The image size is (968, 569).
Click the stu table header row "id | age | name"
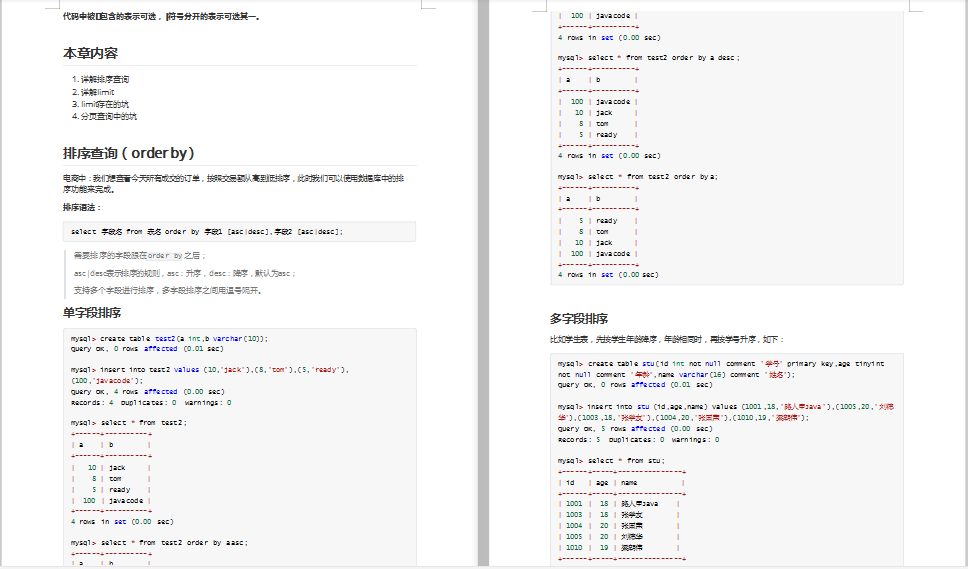622,483
